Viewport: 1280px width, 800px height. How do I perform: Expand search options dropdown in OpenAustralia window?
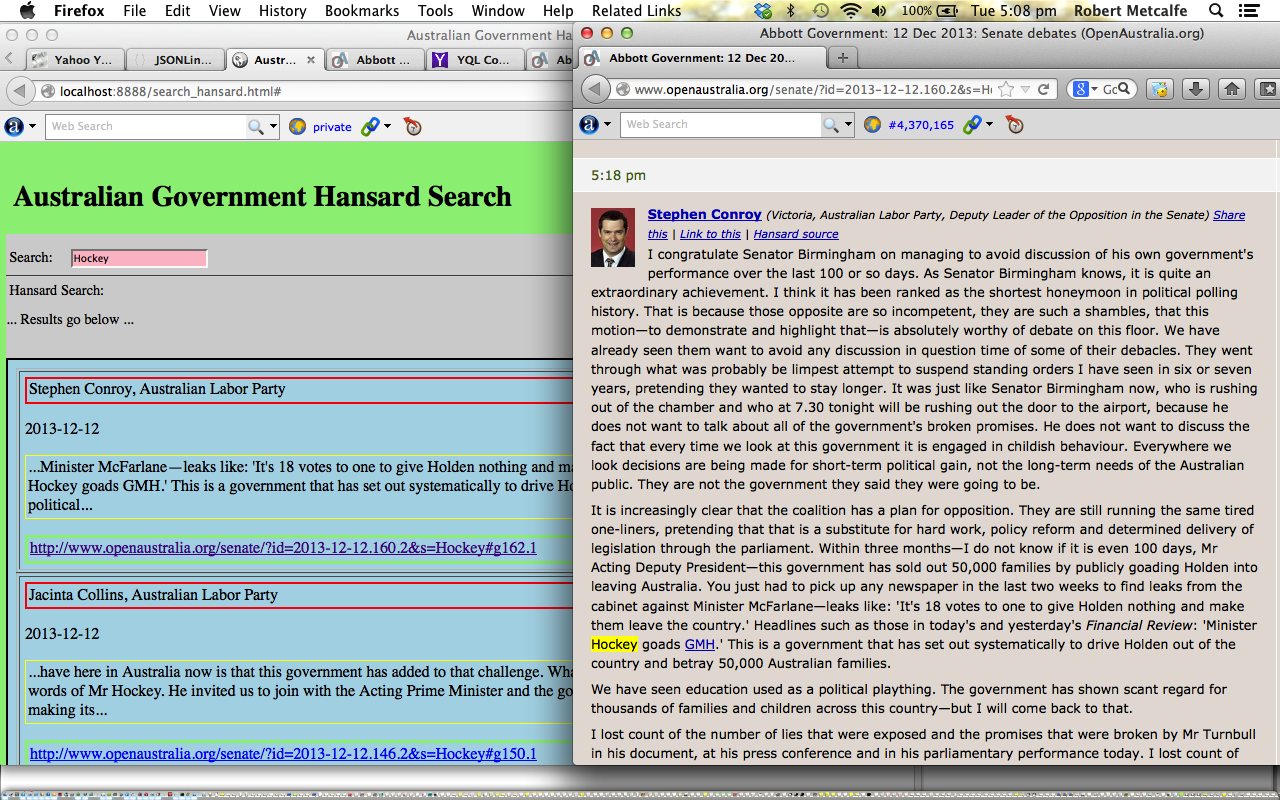849,125
